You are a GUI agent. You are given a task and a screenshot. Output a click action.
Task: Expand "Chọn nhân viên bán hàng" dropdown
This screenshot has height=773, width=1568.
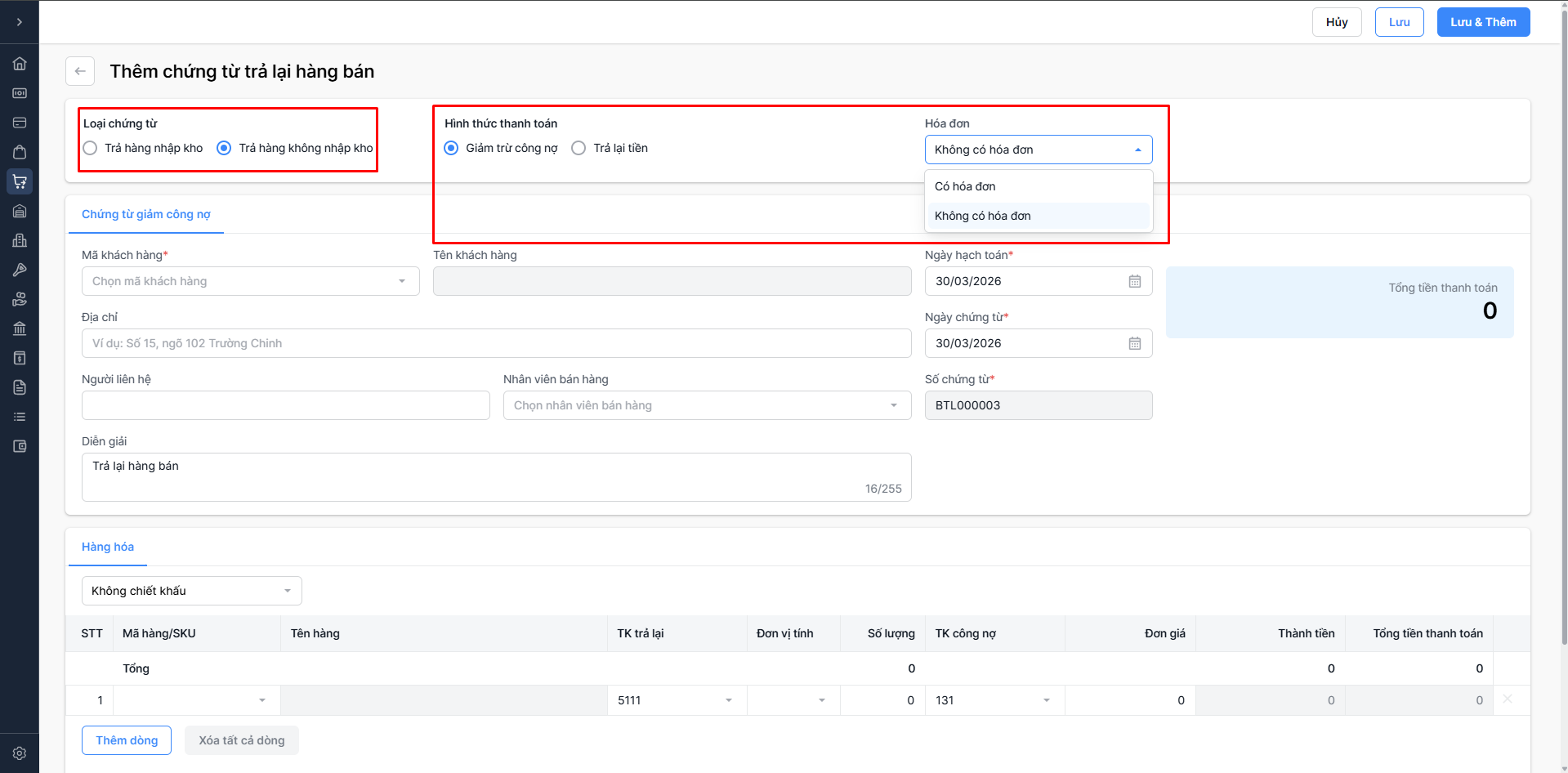click(x=707, y=405)
